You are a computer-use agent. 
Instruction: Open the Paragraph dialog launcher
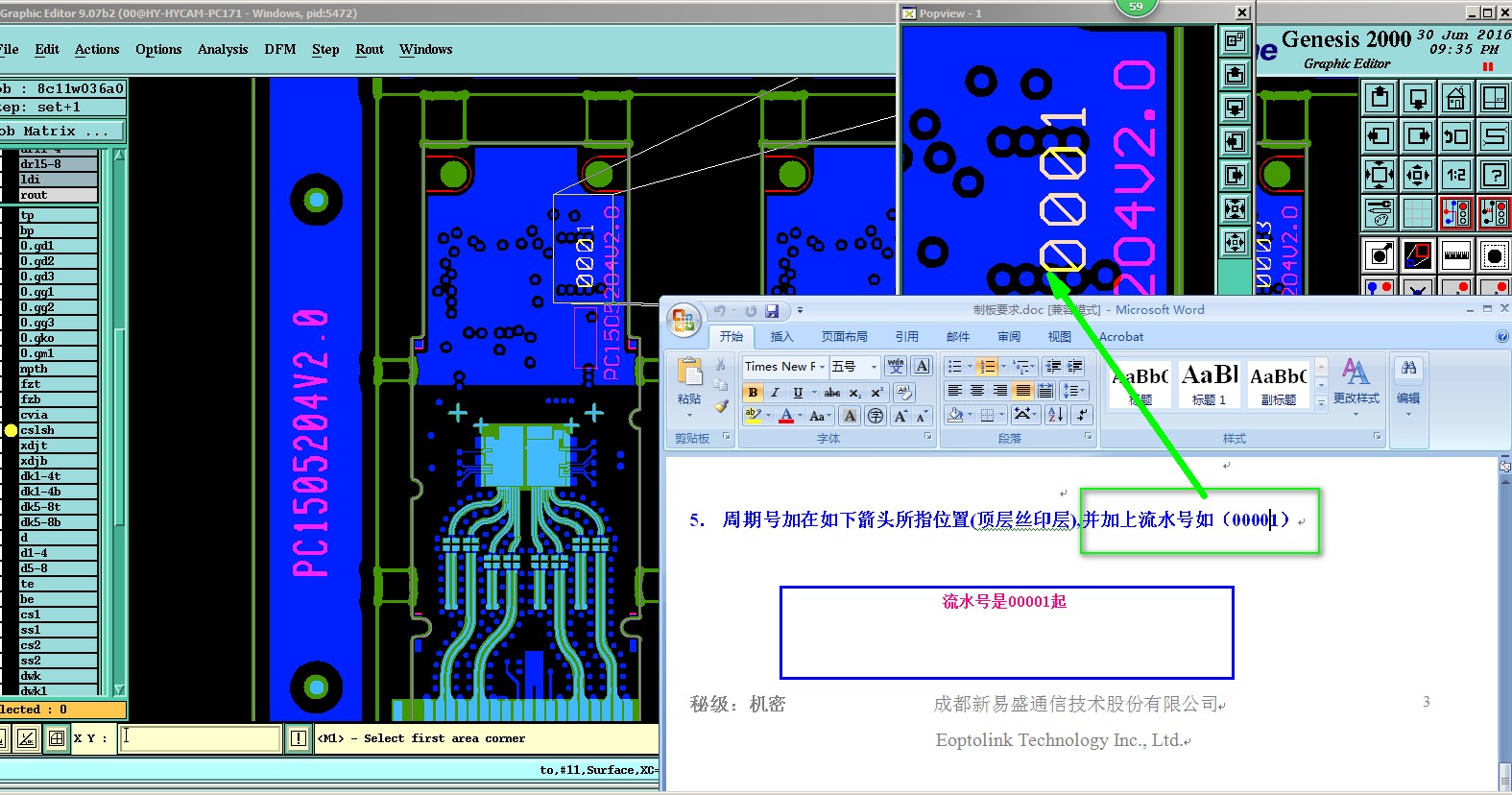click(x=1089, y=437)
